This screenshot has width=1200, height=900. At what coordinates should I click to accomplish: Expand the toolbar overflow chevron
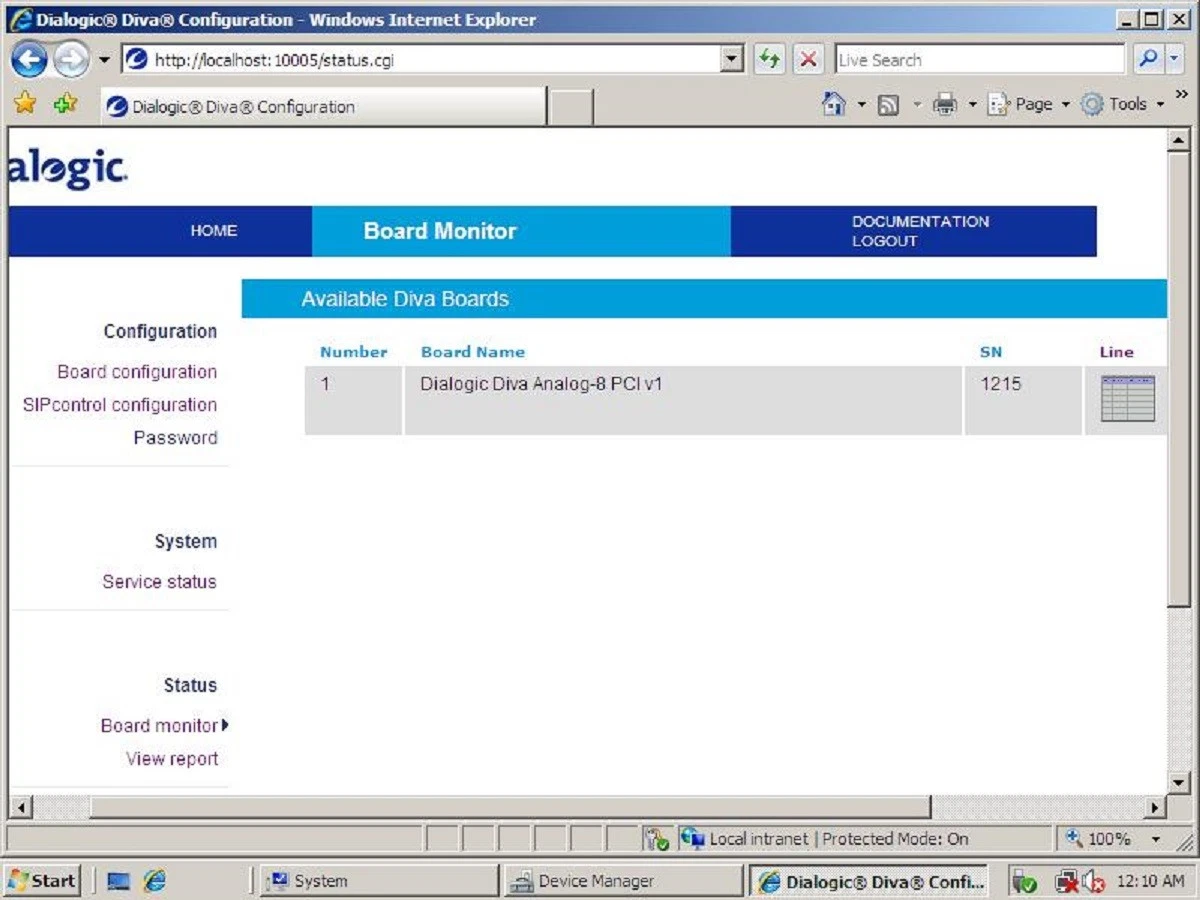point(1182,94)
